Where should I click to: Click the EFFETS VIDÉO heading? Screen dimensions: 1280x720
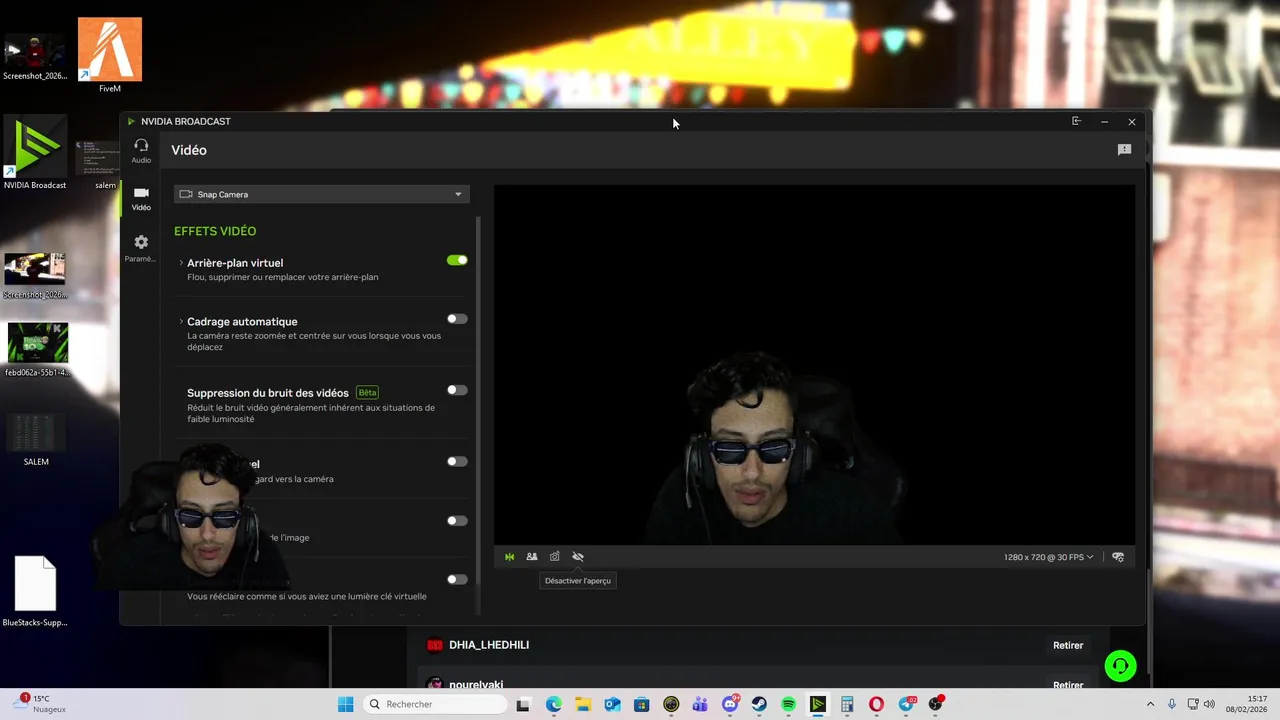pyautogui.click(x=215, y=231)
